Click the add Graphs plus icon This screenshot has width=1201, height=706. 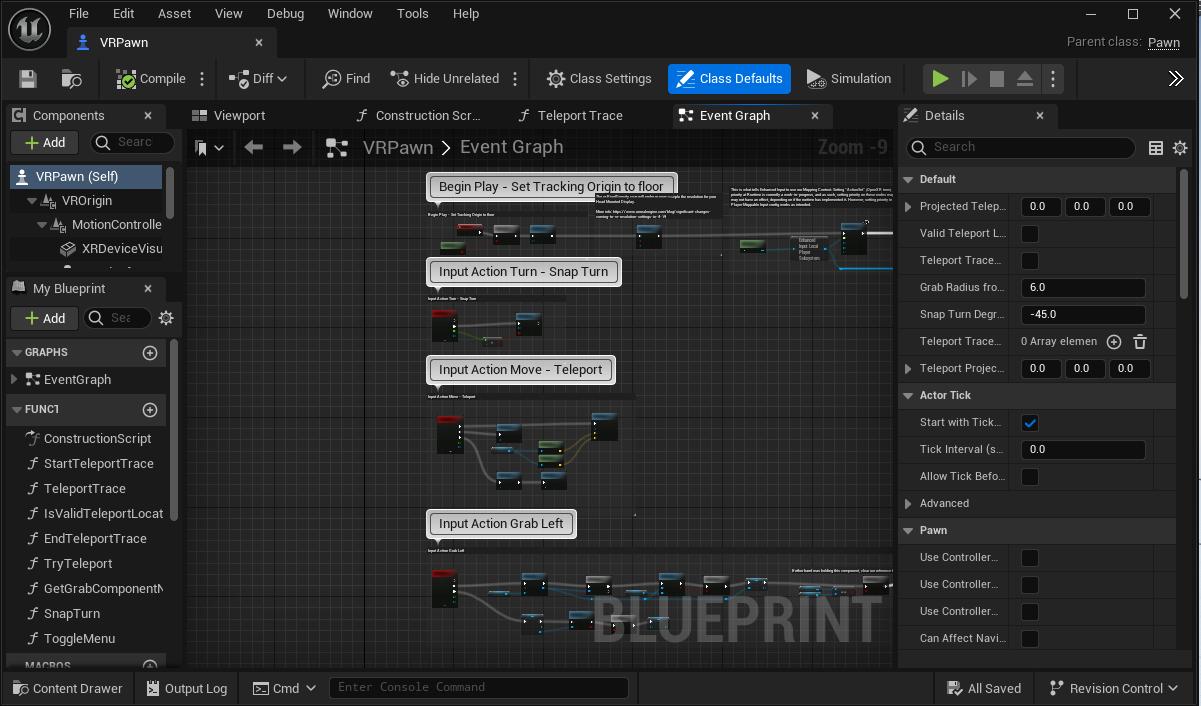(x=150, y=353)
